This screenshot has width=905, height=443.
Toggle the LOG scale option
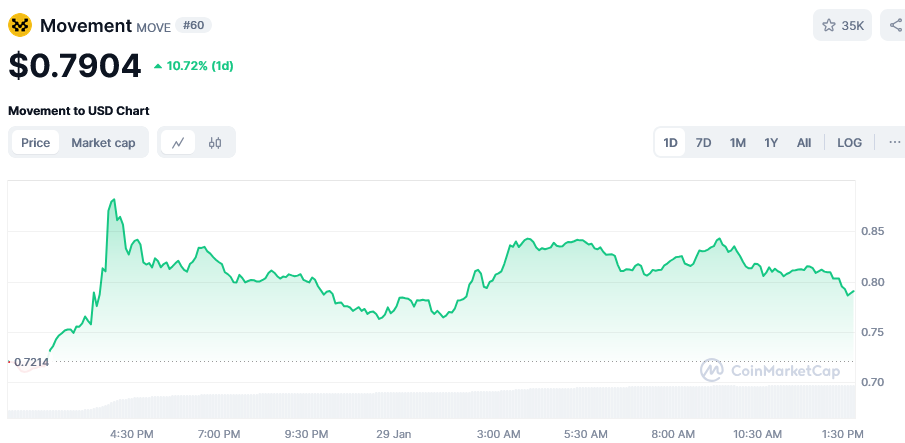pyautogui.click(x=850, y=142)
